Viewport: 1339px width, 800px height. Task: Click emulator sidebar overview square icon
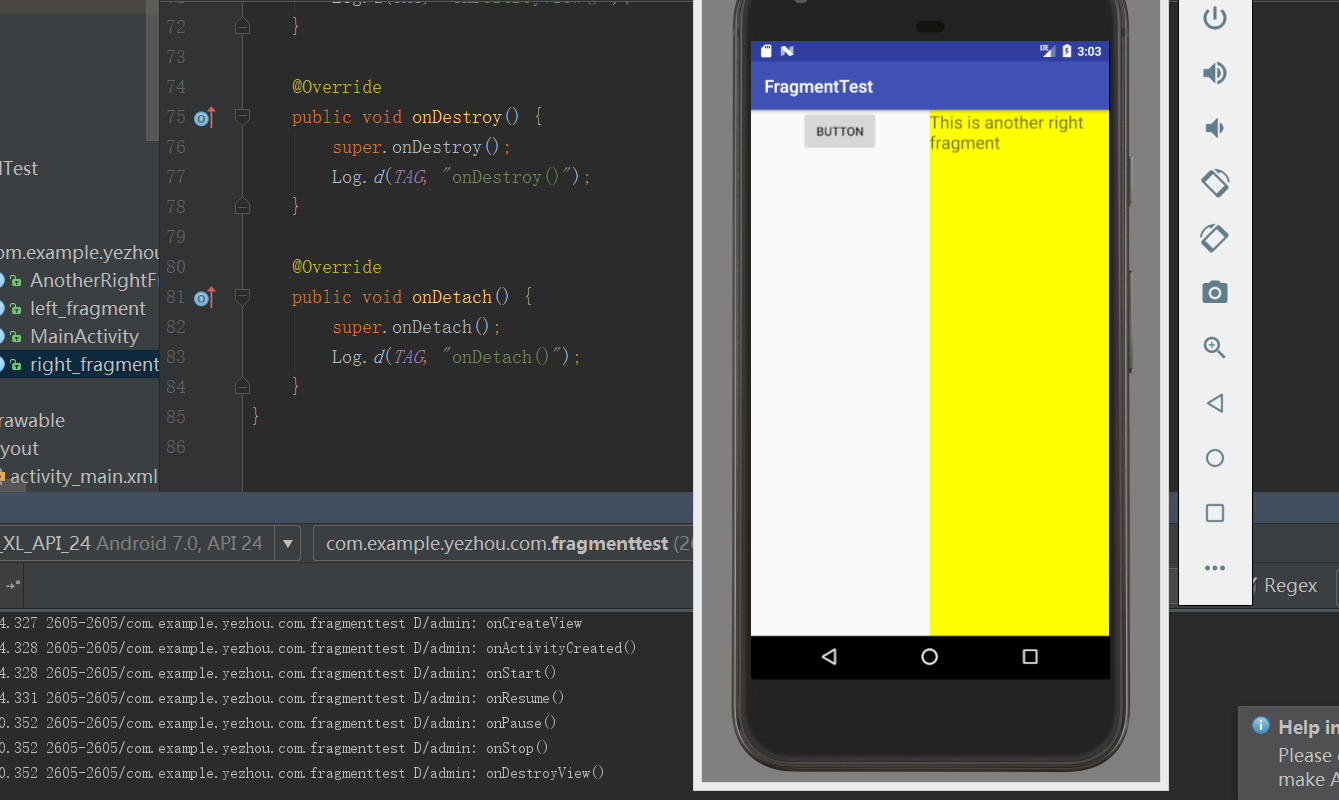pos(1215,513)
